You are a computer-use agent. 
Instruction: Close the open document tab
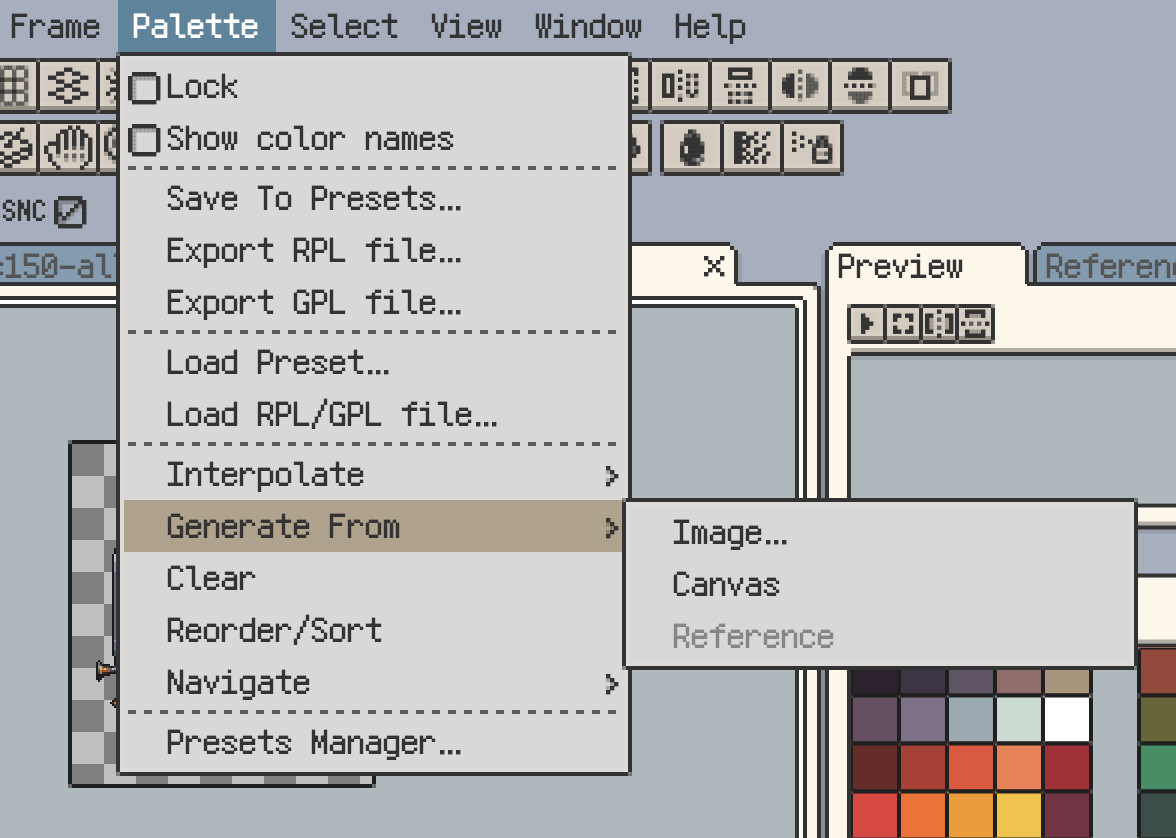tap(714, 266)
